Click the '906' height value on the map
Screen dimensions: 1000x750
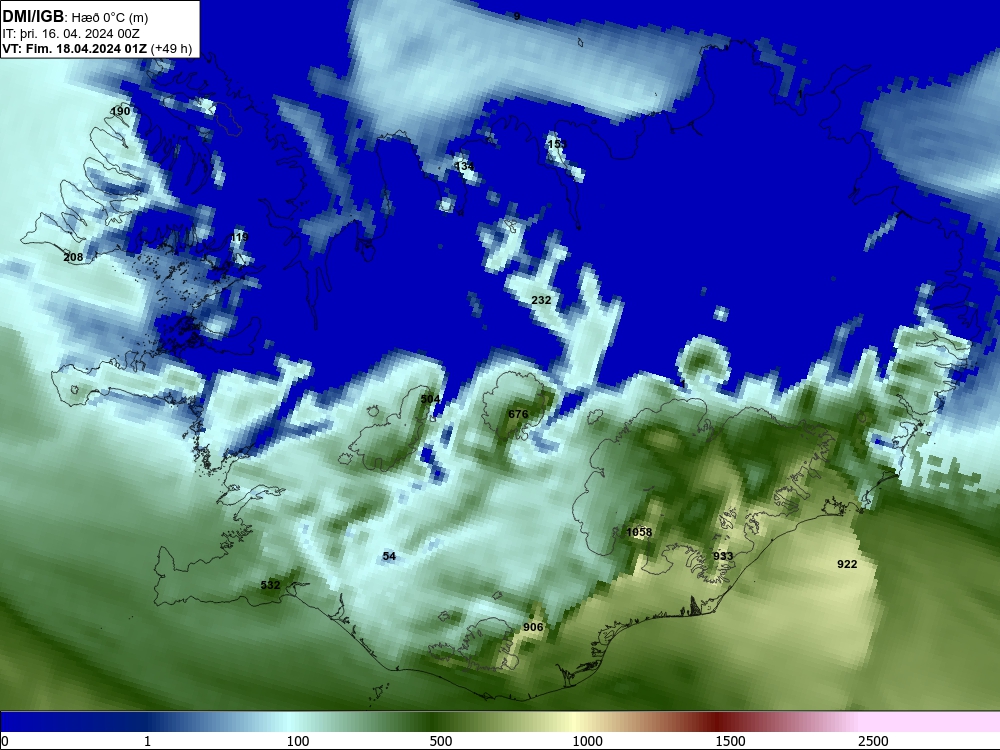coord(533,627)
